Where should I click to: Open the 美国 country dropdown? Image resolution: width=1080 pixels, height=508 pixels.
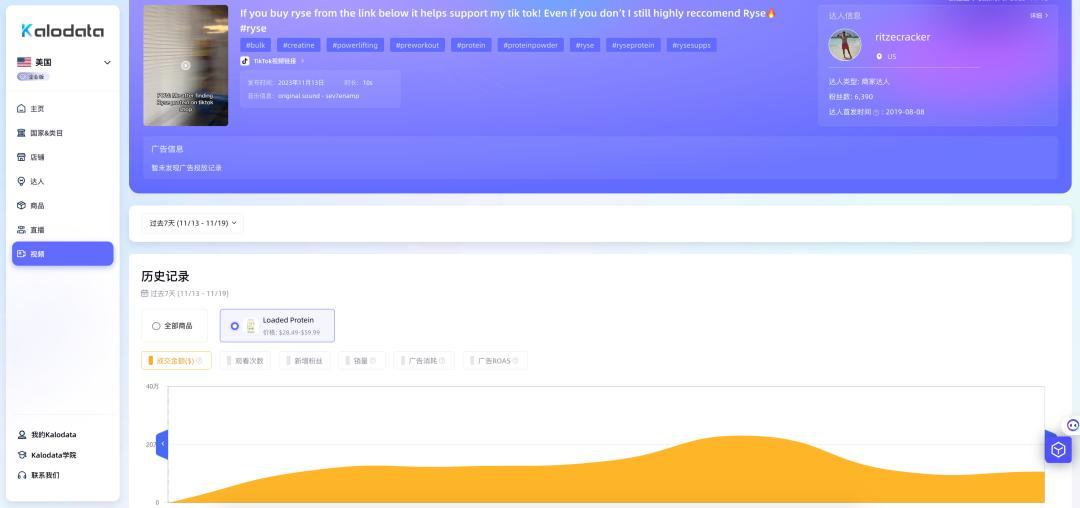click(63, 62)
